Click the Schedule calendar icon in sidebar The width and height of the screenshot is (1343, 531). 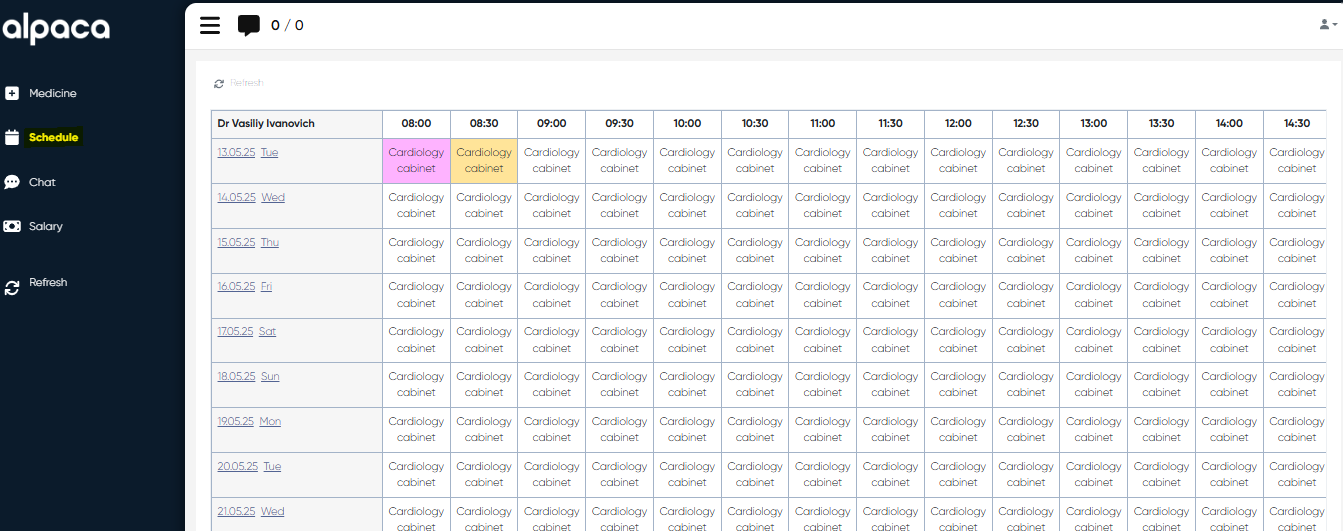click(x=12, y=138)
